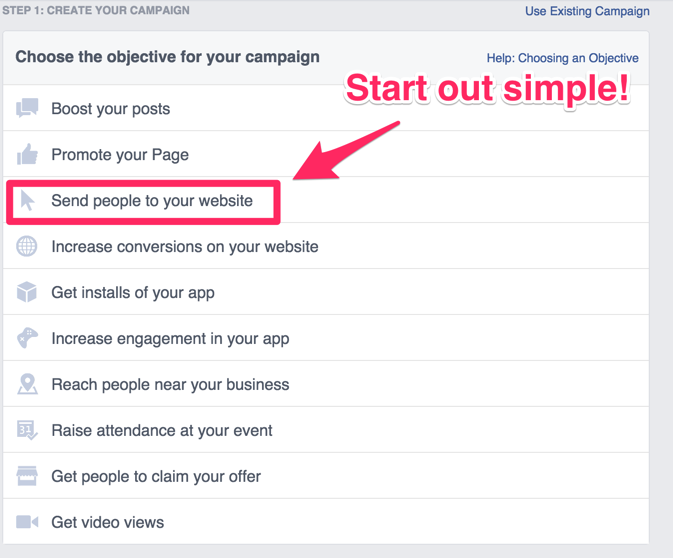Click the video camera icon for video views
The height and width of the screenshot is (558, 673).
(27, 522)
